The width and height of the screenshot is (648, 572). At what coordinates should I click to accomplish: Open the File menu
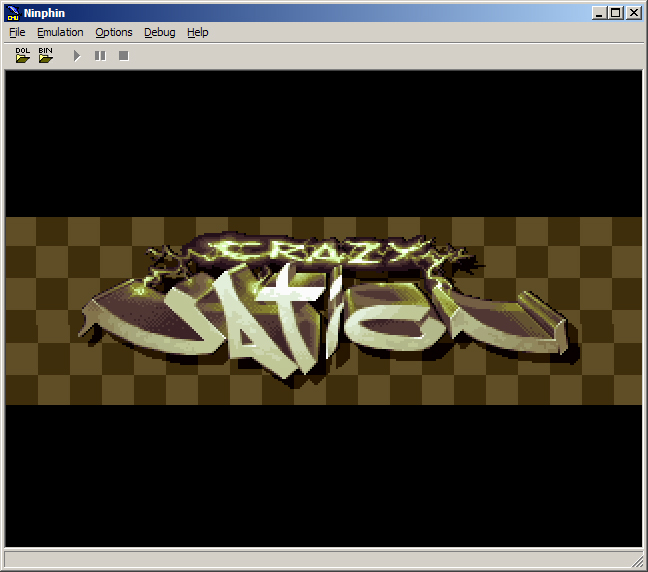(17, 32)
